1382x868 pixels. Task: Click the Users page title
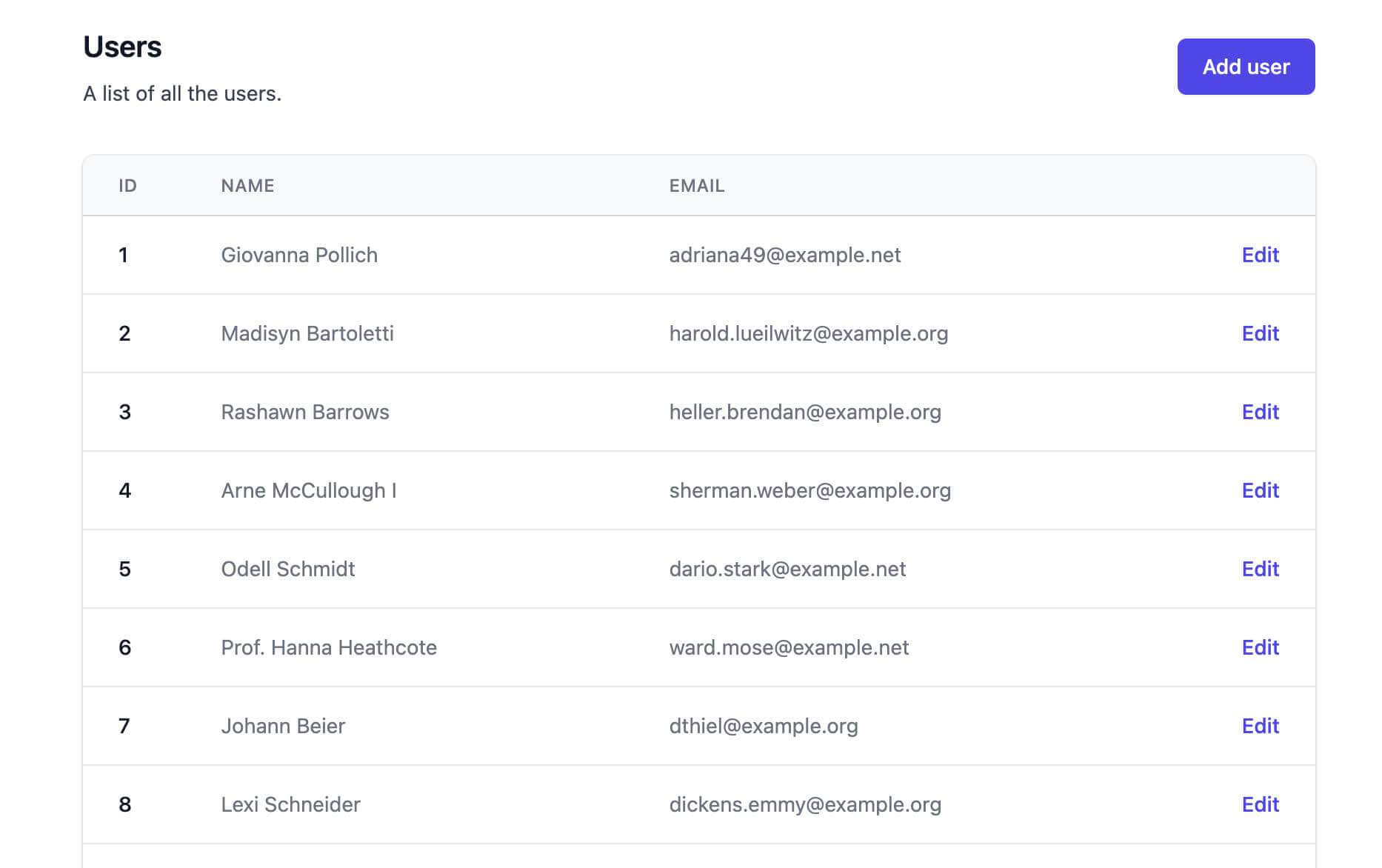(x=123, y=47)
